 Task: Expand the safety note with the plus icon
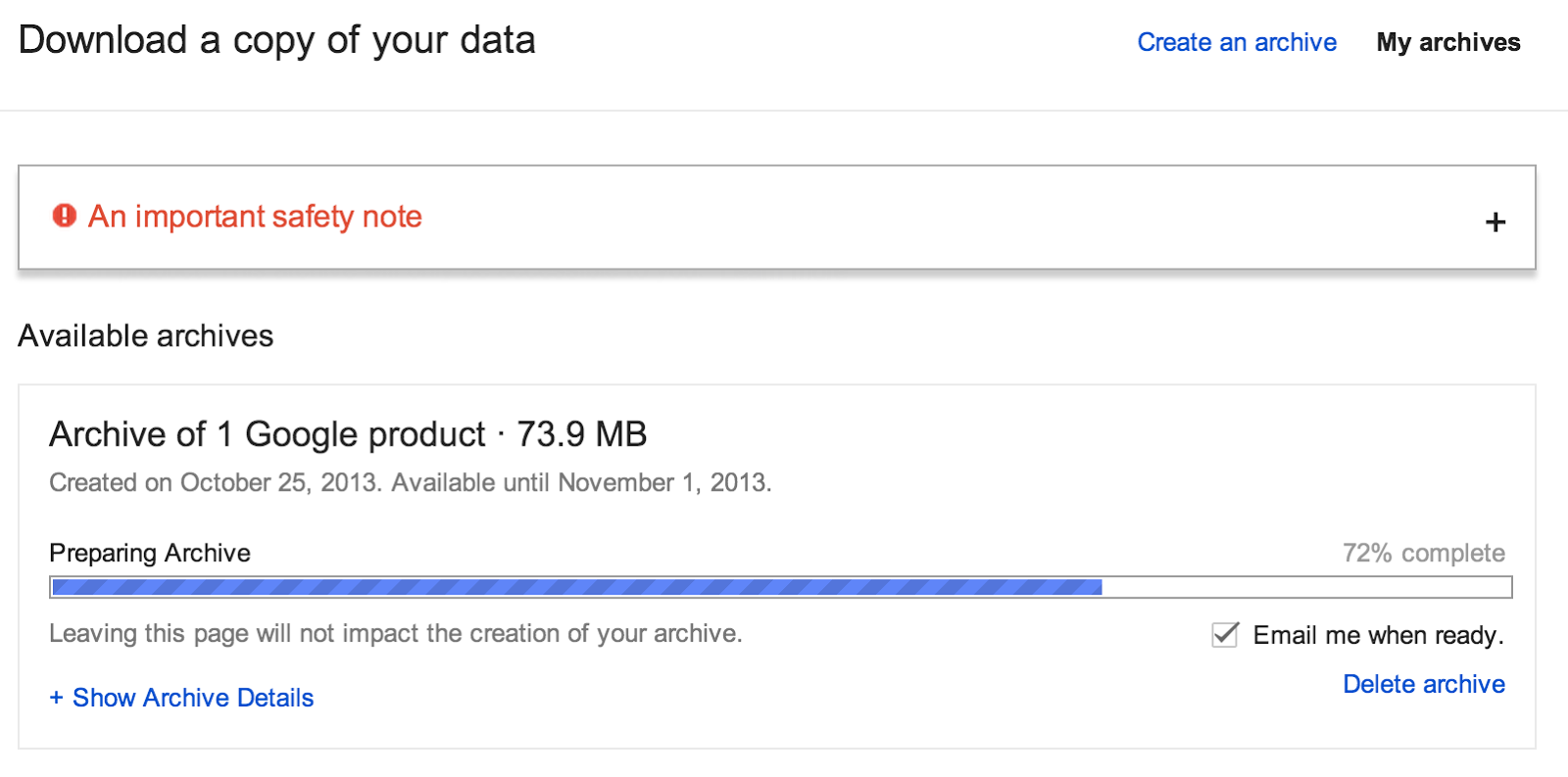coord(1494,222)
